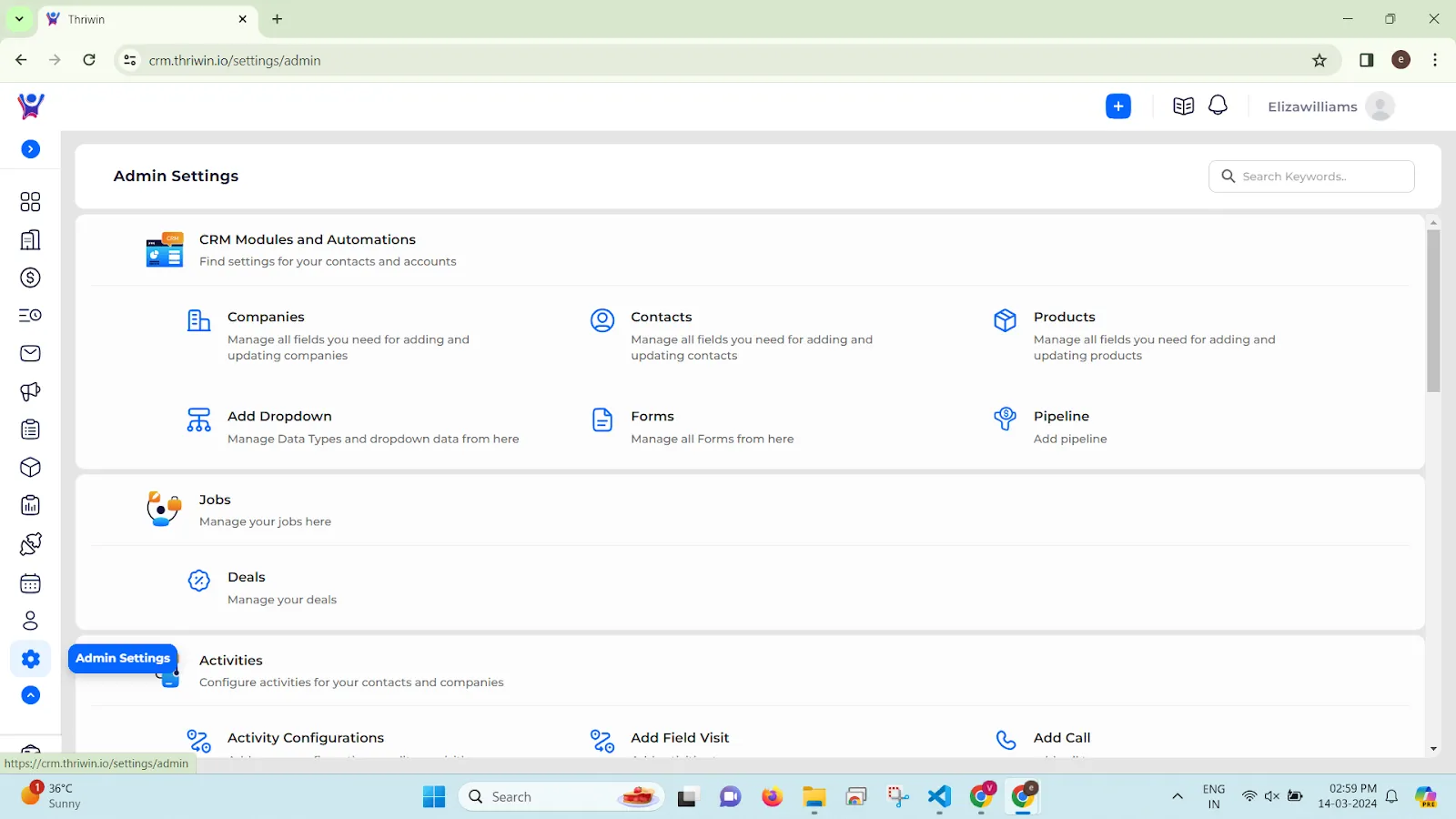This screenshot has height=819, width=1456.
Task: Open Add Call settings
Action: [1062, 738]
